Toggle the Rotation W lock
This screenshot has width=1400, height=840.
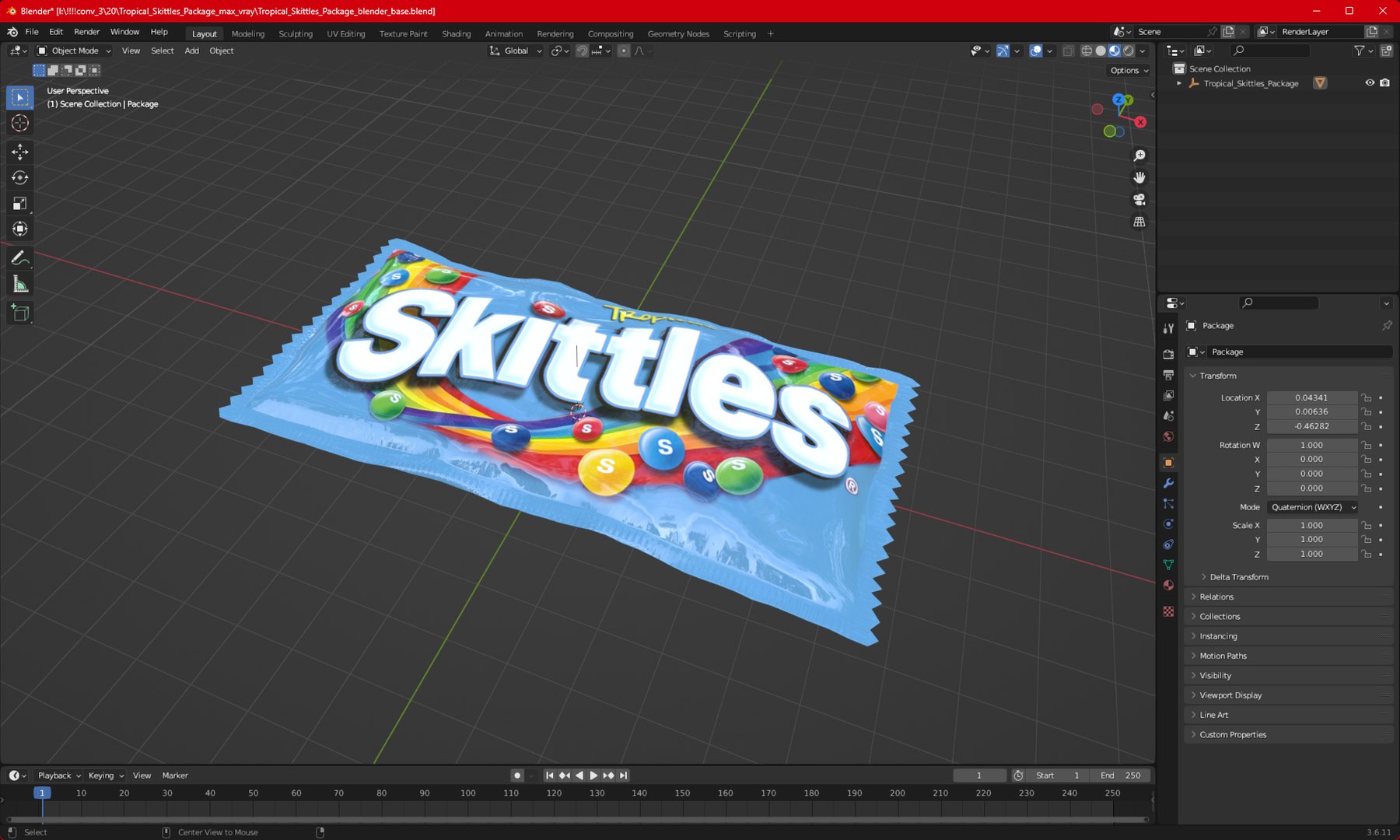click(1367, 445)
